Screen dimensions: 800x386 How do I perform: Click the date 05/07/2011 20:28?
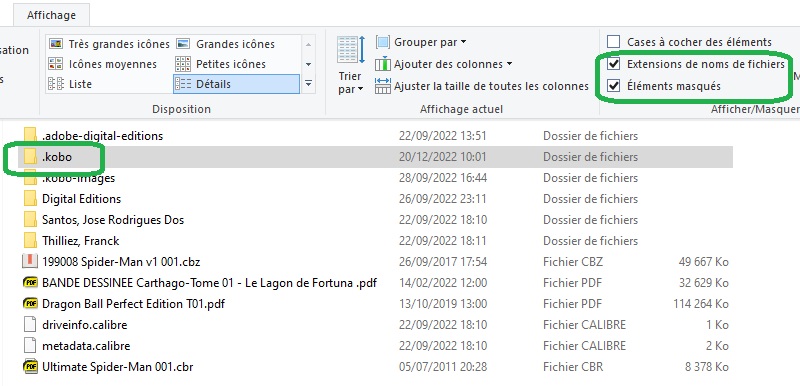(443, 366)
